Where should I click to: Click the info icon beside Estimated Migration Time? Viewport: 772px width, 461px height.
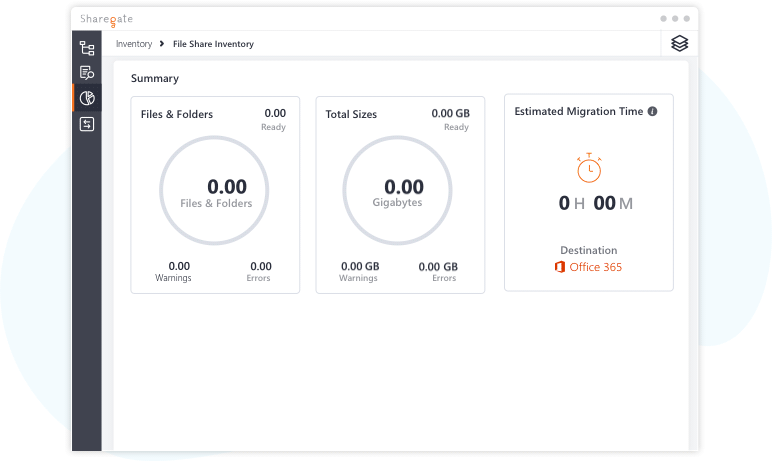click(x=652, y=111)
